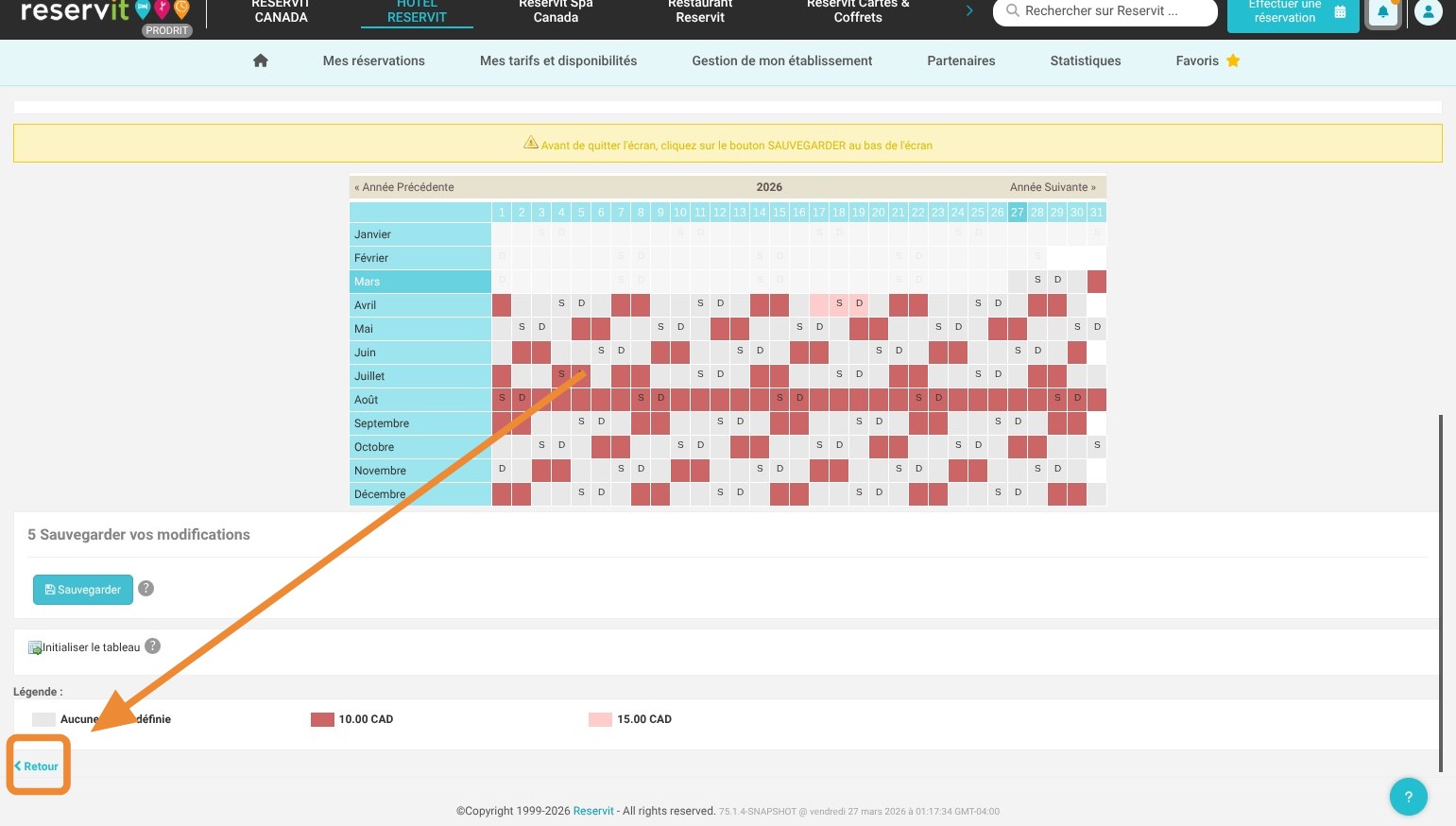Switch to Restaurant Reservit
Image resolution: width=1456 pixels, height=826 pixels.
pos(700,11)
